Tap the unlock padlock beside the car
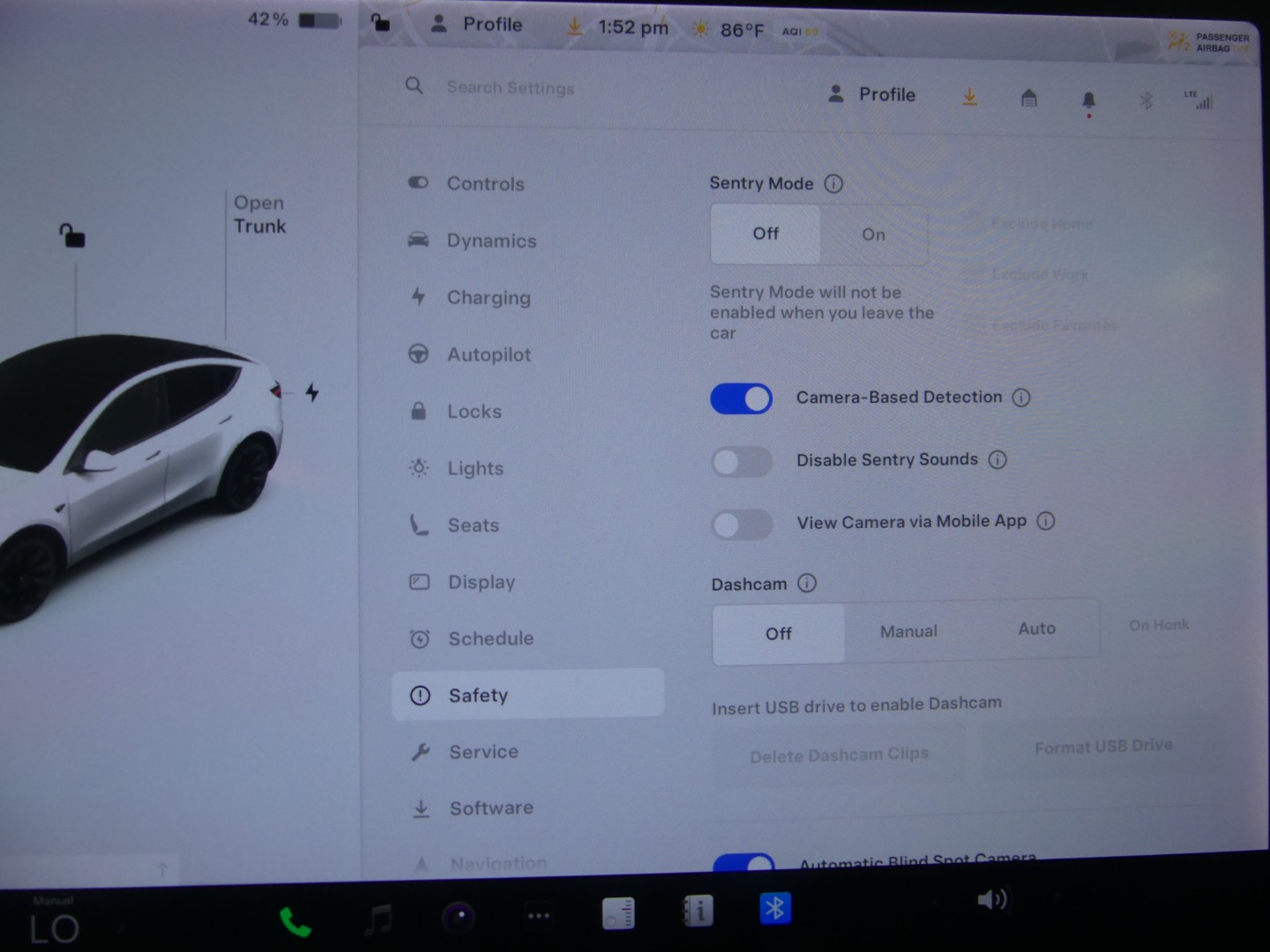This screenshot has width=1270, height=952. 72,235
